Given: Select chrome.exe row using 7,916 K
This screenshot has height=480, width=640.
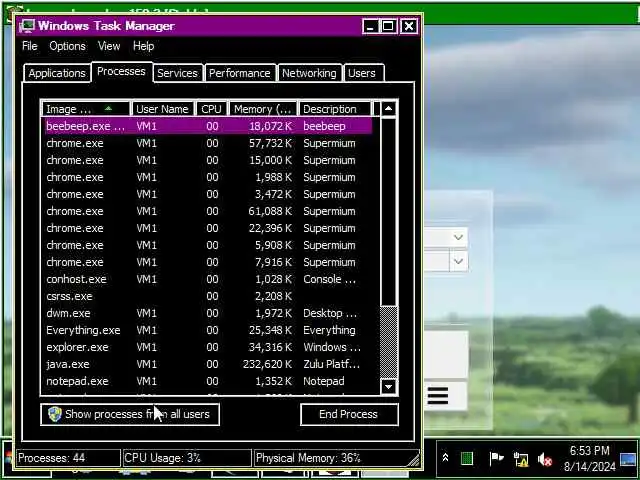Looking at the screenshot, I should [208, 262].
